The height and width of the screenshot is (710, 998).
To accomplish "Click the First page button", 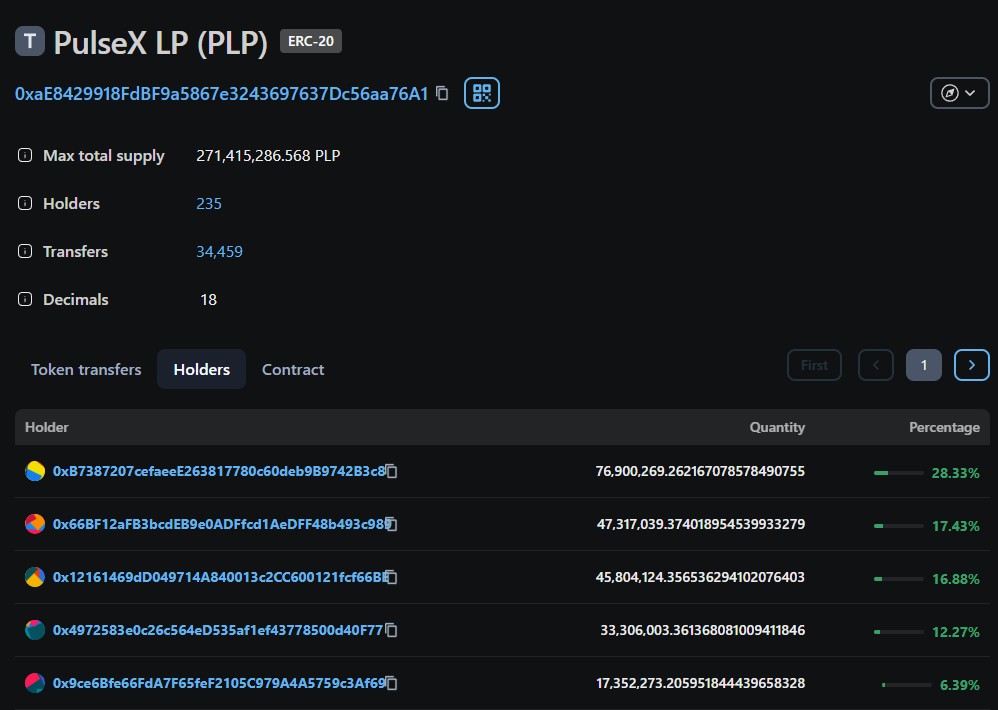I will pos(814,365).
